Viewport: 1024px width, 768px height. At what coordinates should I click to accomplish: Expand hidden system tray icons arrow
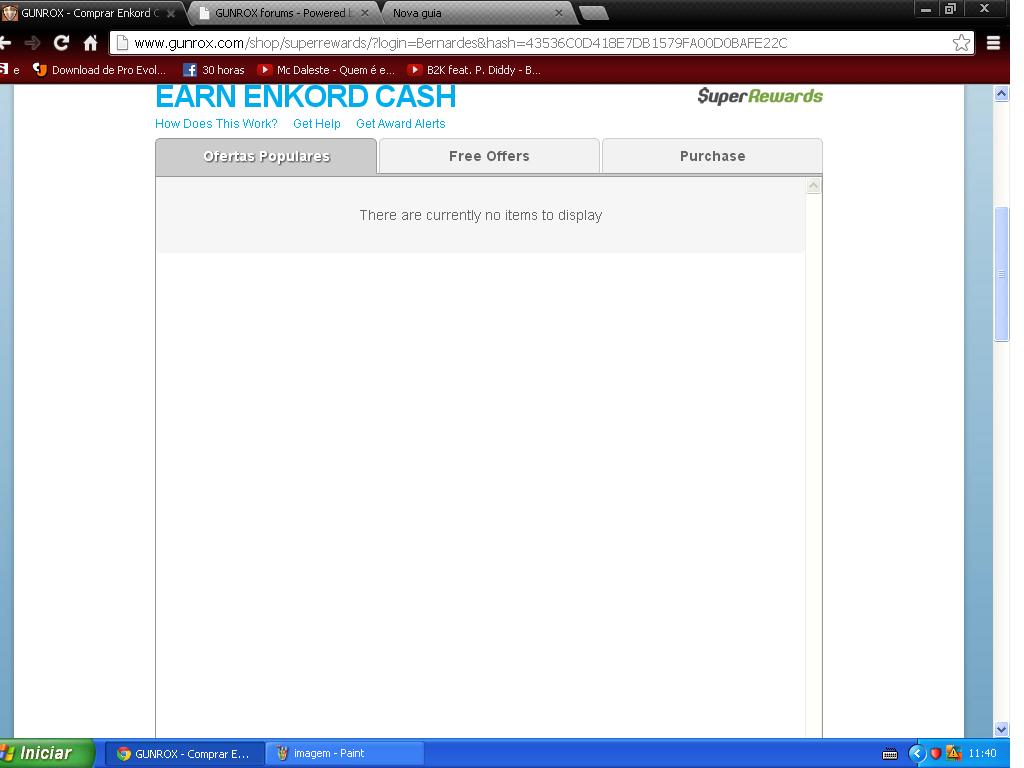[x=916, y=753]
